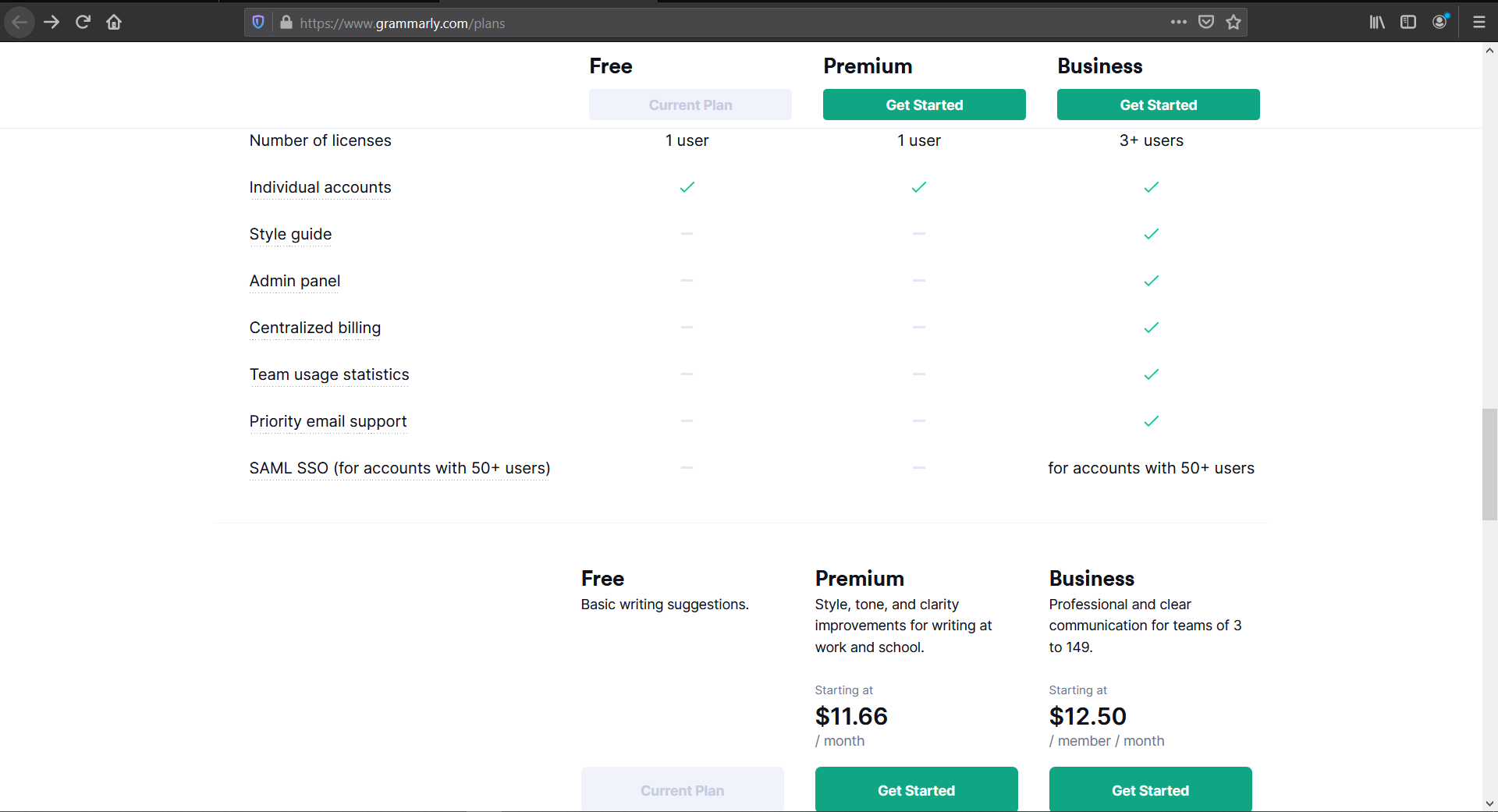Click bottom Premium Get Started button
The height and width of the screenshot is (812, 1498).
click(x=917, y=789)
